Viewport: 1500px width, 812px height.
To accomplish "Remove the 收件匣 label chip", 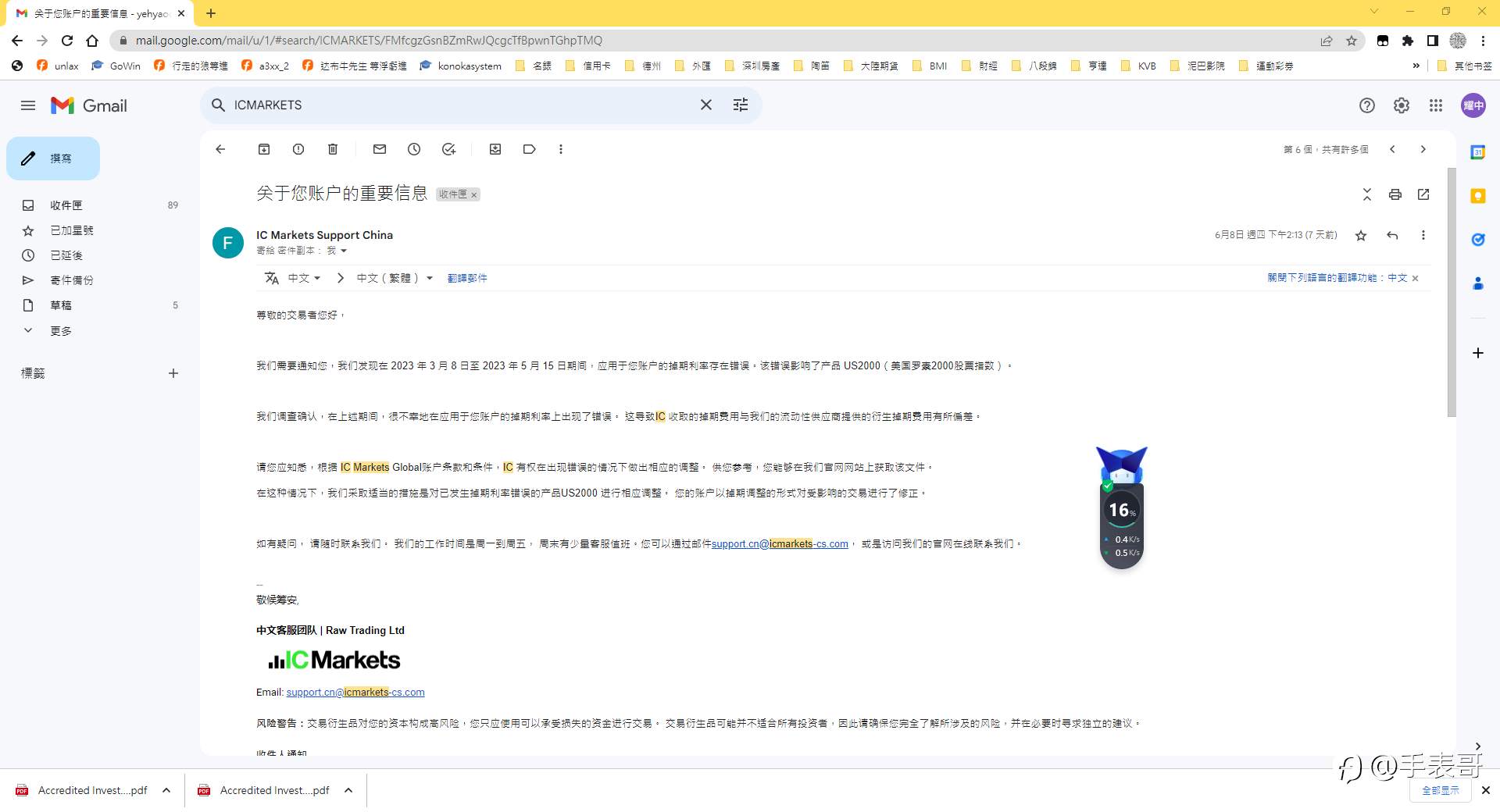I will pos(473,194).
